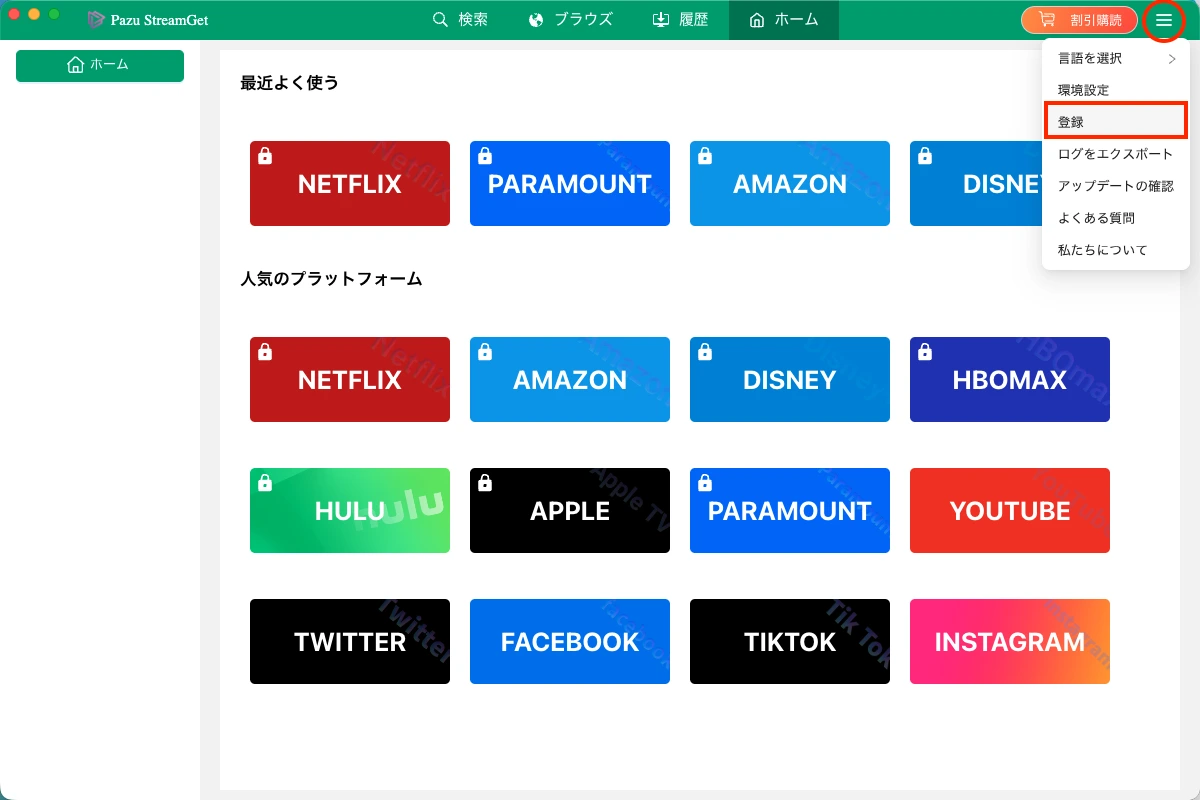Viewport: 1200px width, 800px height.
Task: Select アップデートの確認 menu entry
Action: [x=1116, y=186]
